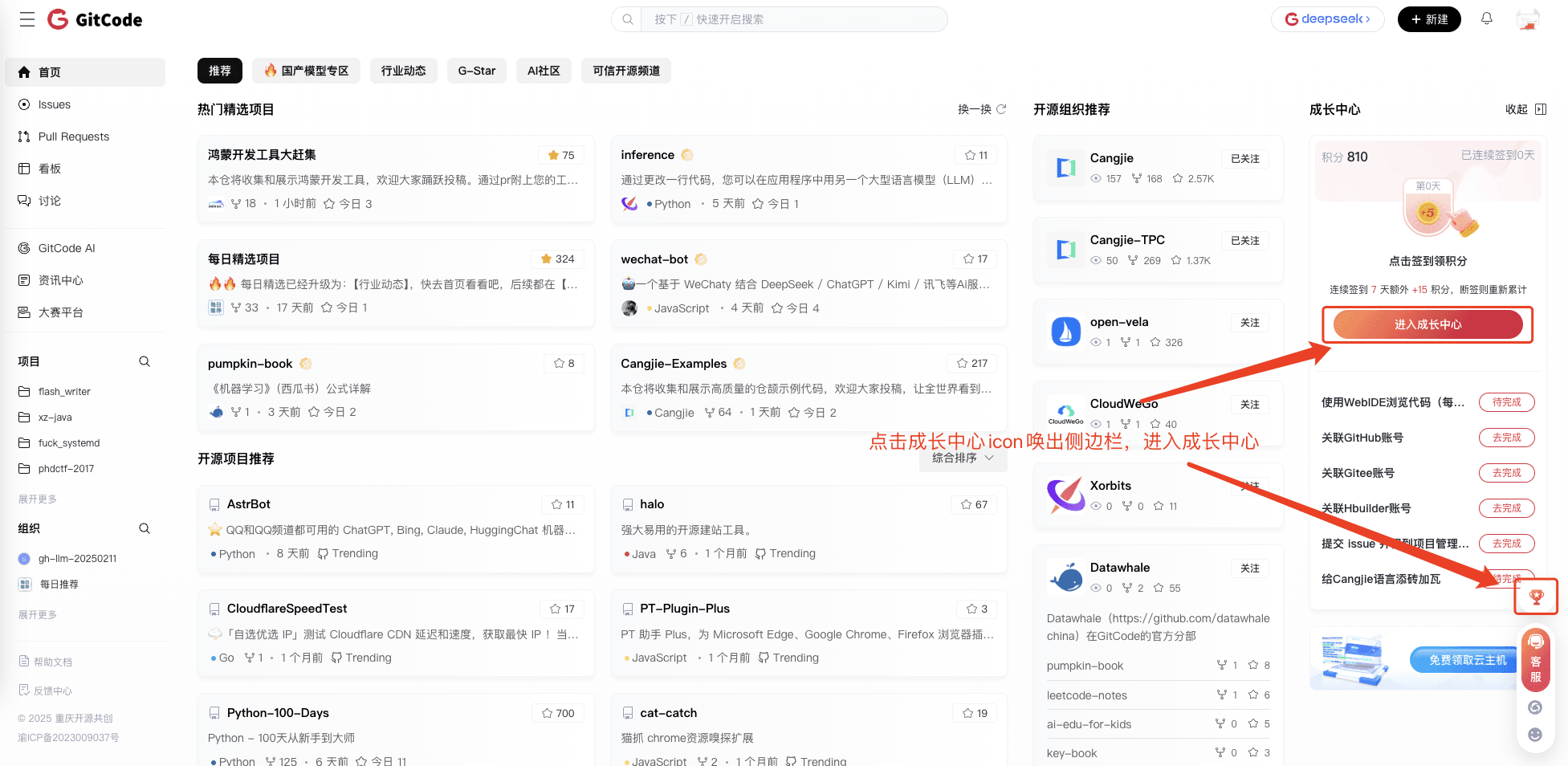This screenshot has width=1568, height=766.
Task: Open the hamburger menu icon
Action: tap(27, 19)
